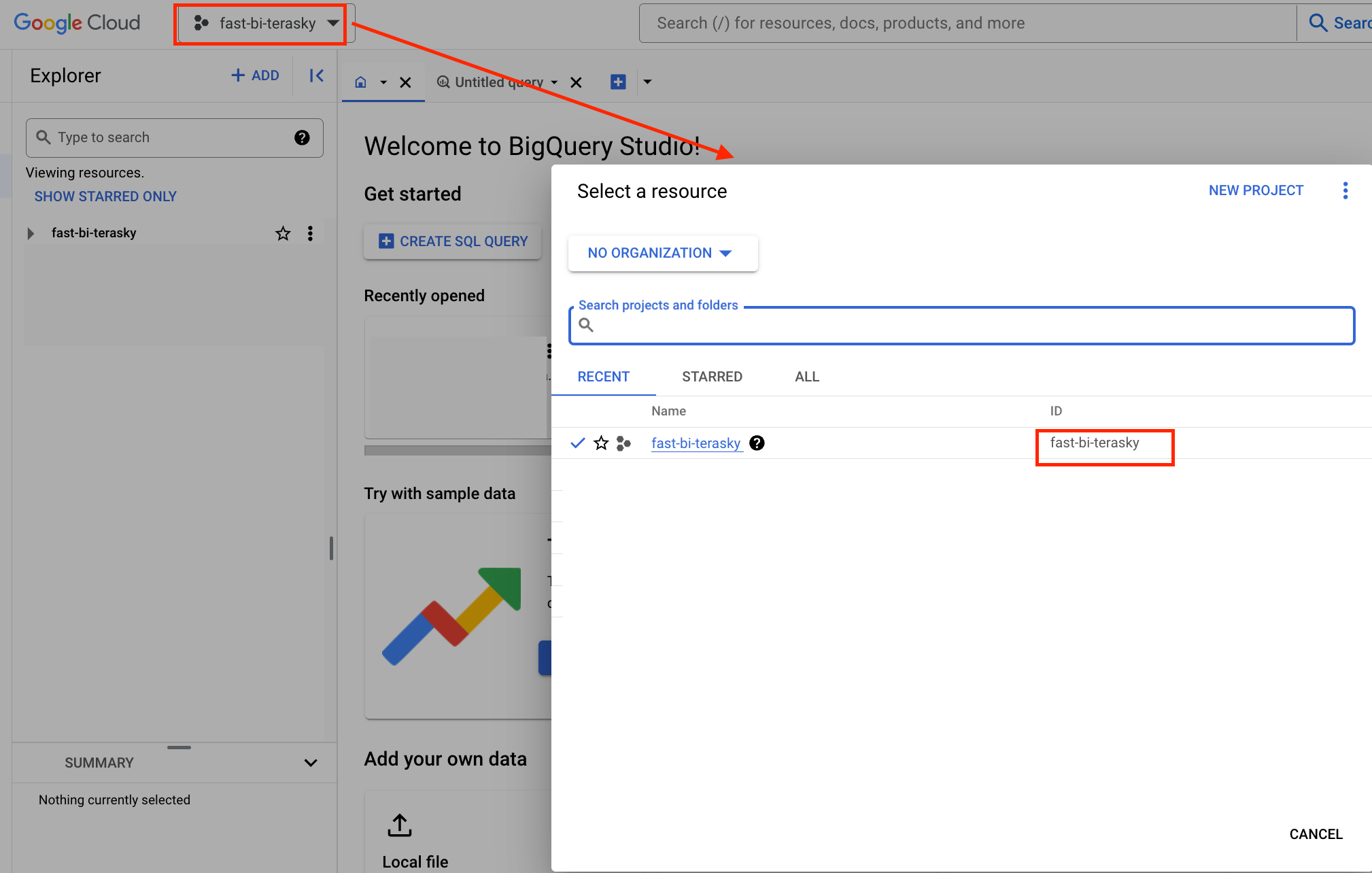Click the Name column header
This screenshot has height=873, width=1372.
pos(668,411)
